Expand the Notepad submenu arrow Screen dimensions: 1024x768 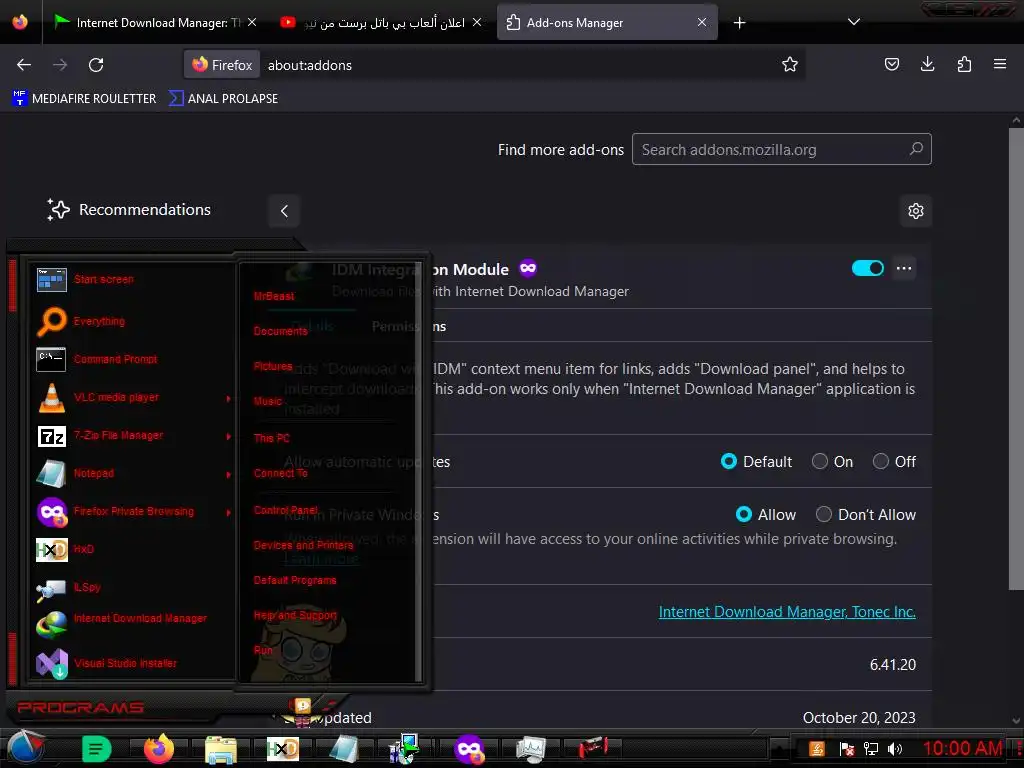point(228,474)
